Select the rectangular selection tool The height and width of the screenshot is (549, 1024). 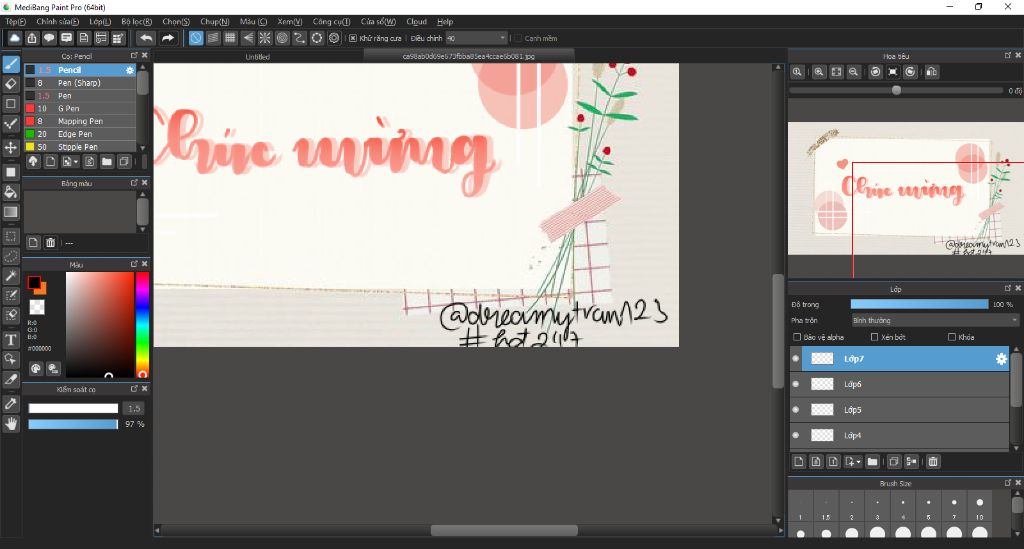(10, 236)
